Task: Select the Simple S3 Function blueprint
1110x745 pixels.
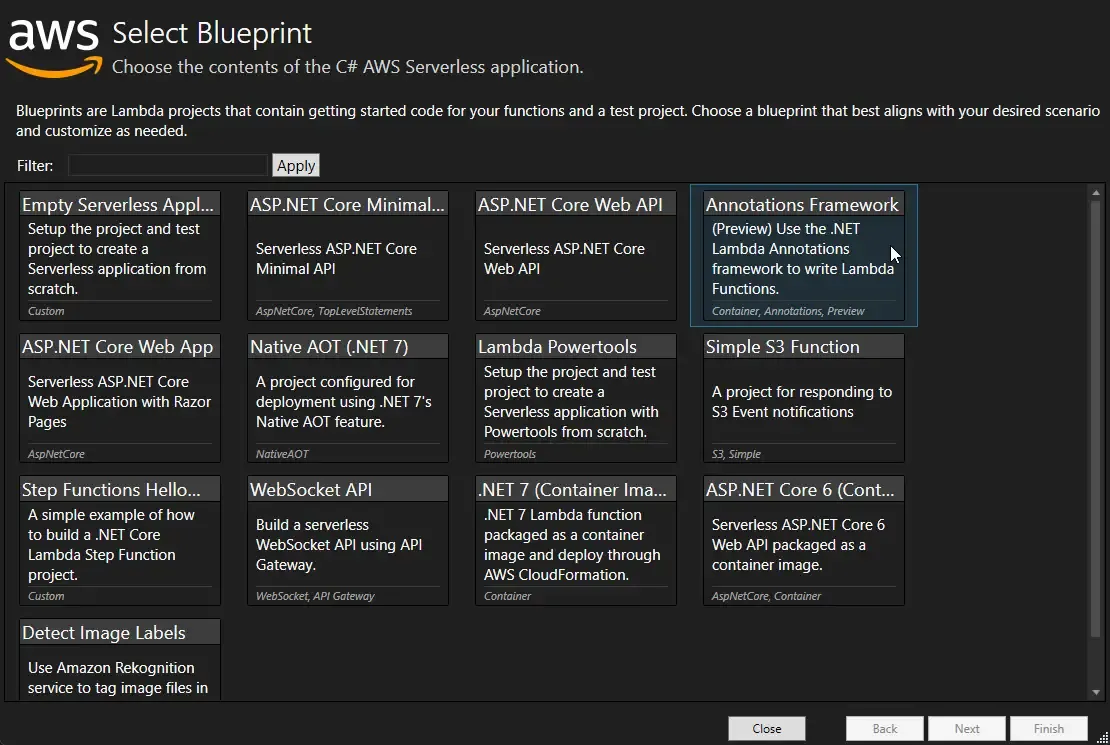Action: point(803,398)
